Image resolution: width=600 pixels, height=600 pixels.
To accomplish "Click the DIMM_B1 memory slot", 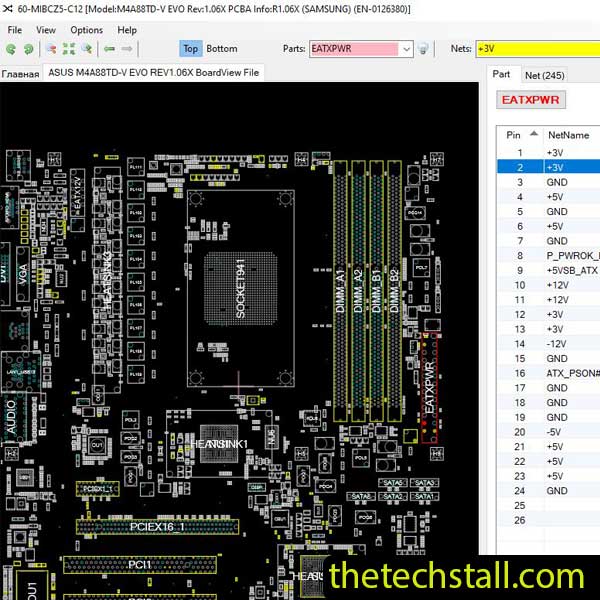I will point(376,291).
